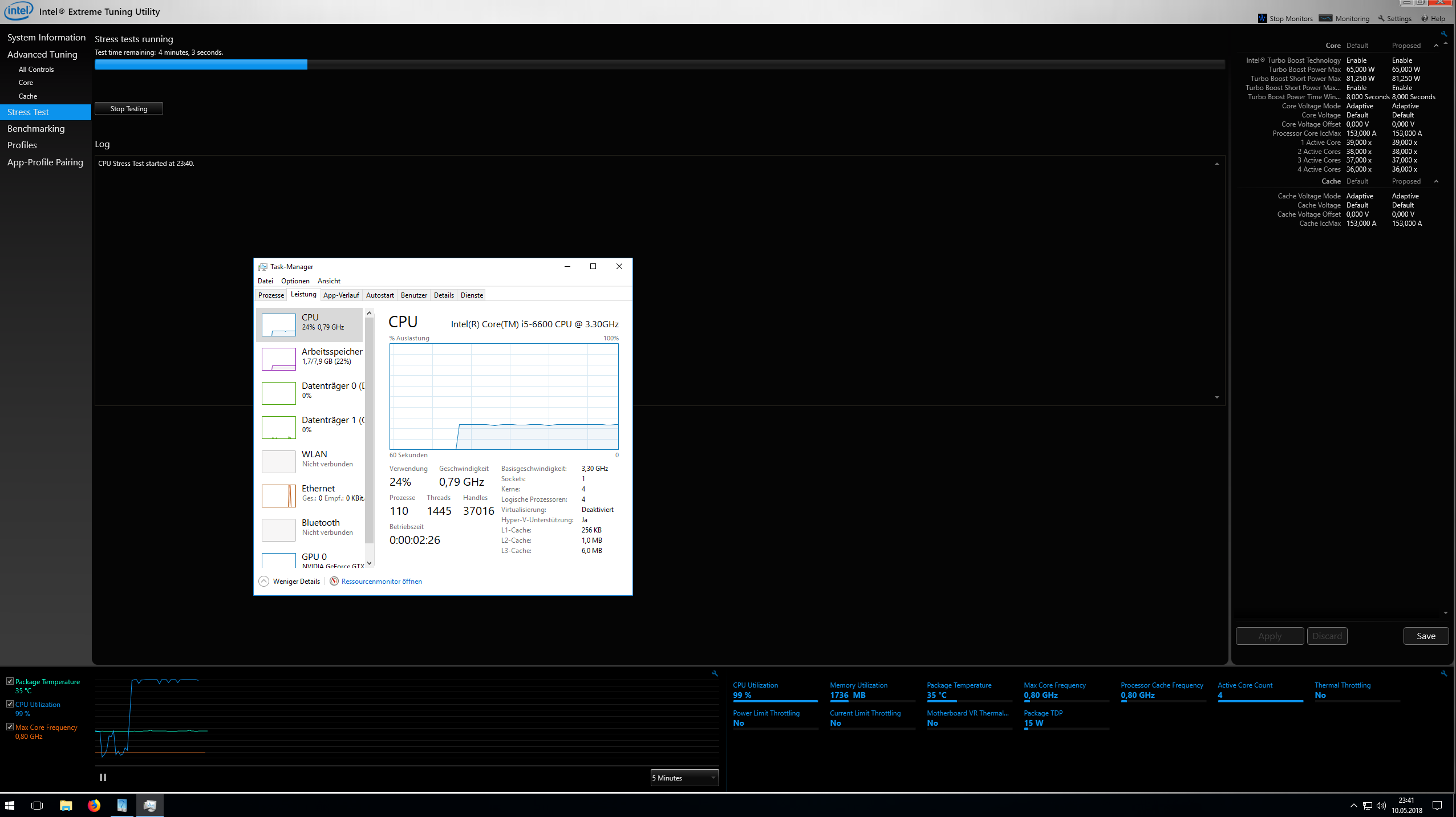1456x817 pixels.
Task: Uncheck Package Temperature graph checkbox
Action: tap(10, 681)
